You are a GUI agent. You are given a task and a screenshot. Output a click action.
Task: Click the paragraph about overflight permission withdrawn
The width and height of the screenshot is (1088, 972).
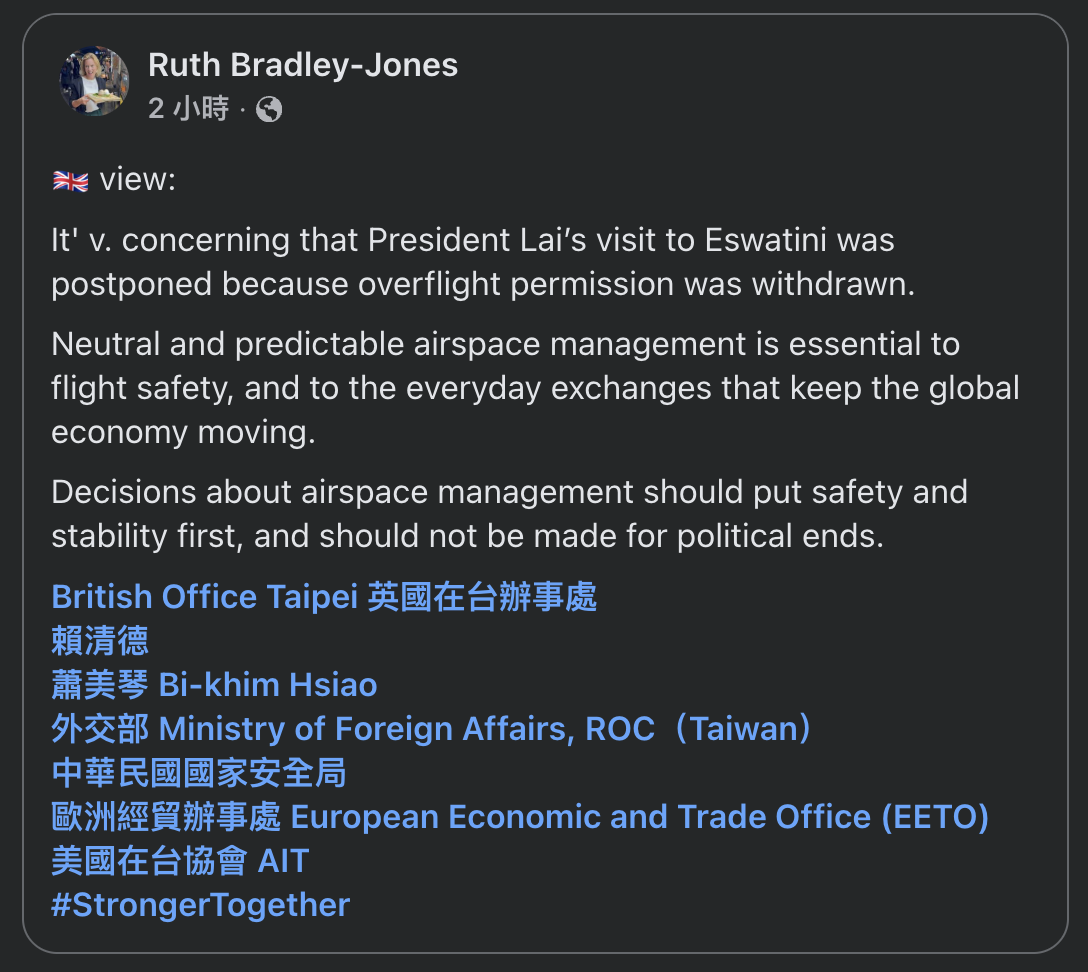click(483, 263)
